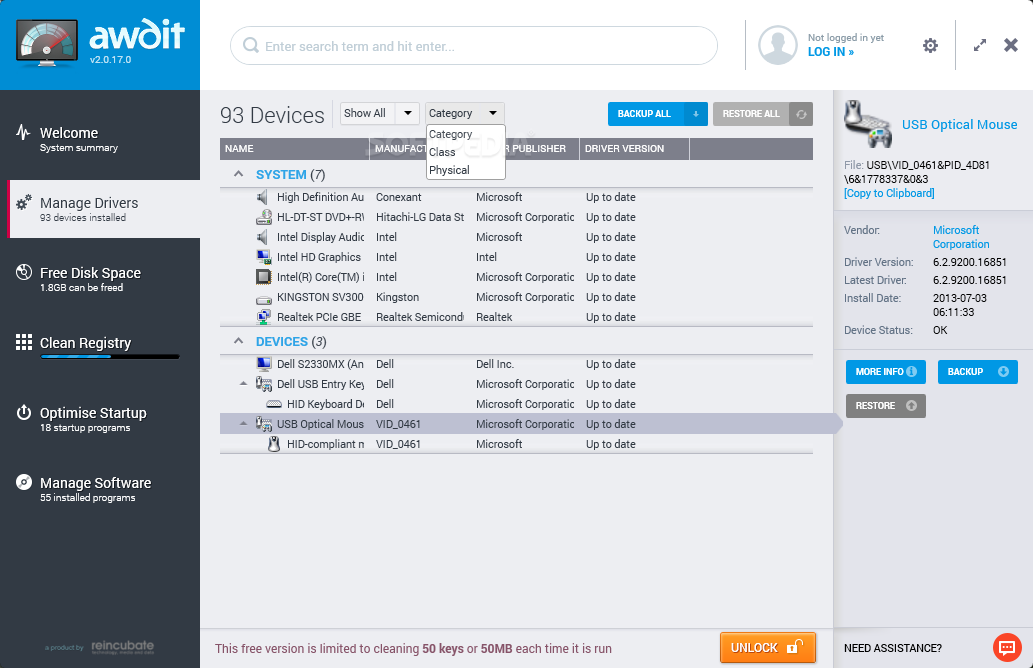Sort by the NAME column header

[x=294, y=149]
